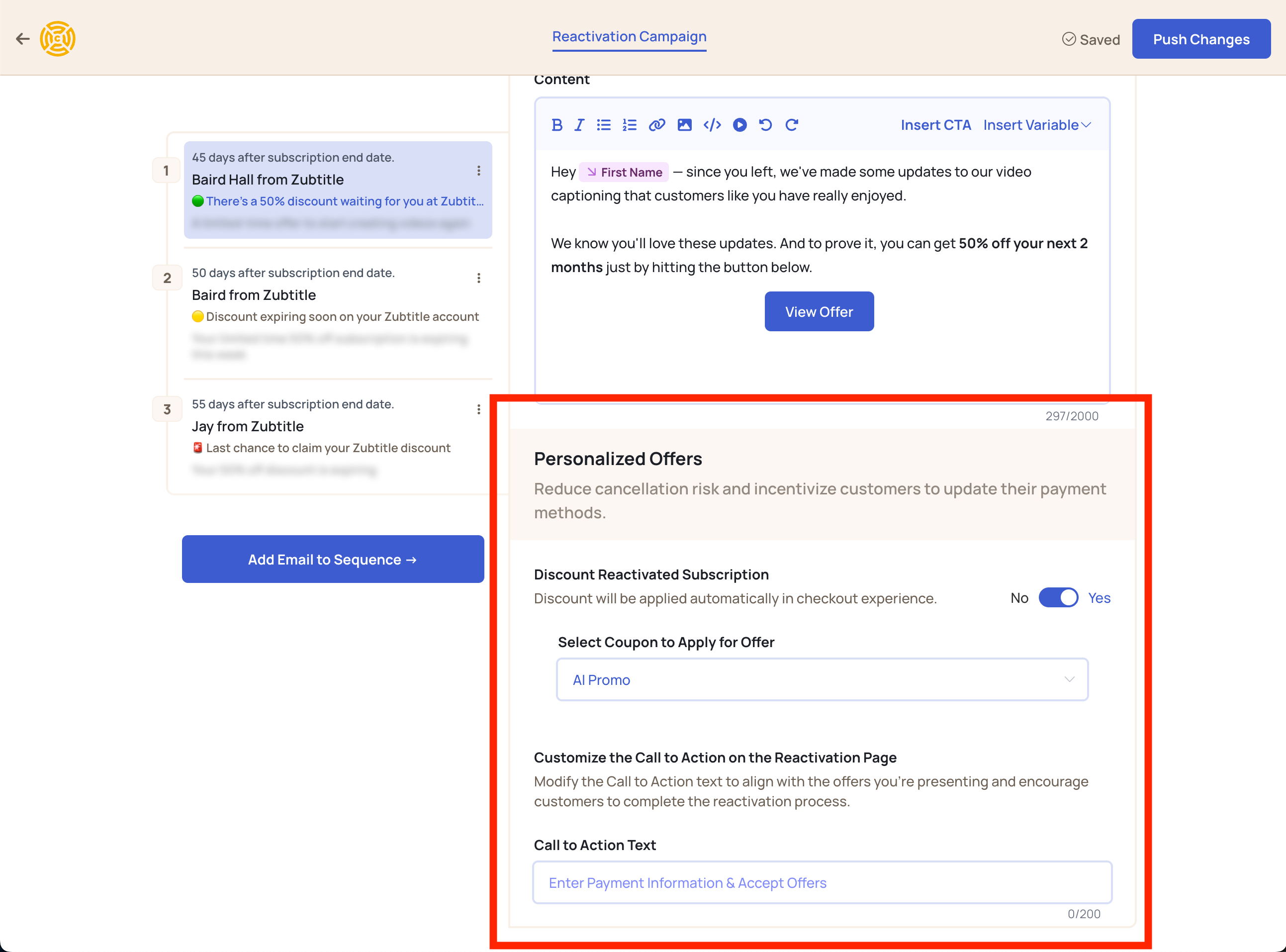
Task: Click the Call to Action Text field
Action: pos(822,882)
